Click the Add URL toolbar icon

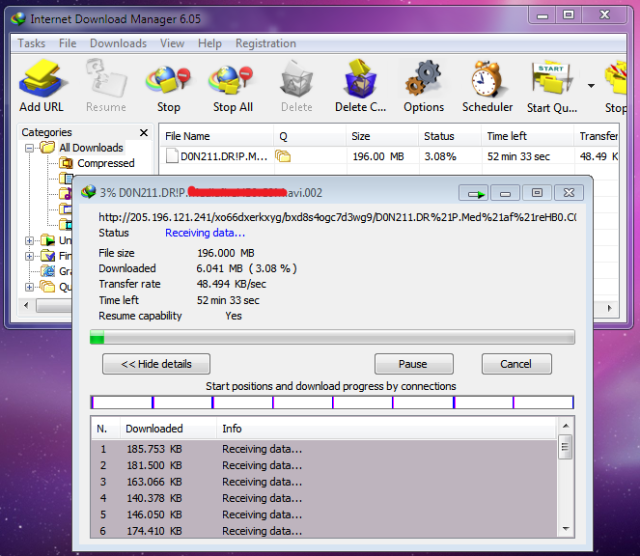[x=41, y=79]
